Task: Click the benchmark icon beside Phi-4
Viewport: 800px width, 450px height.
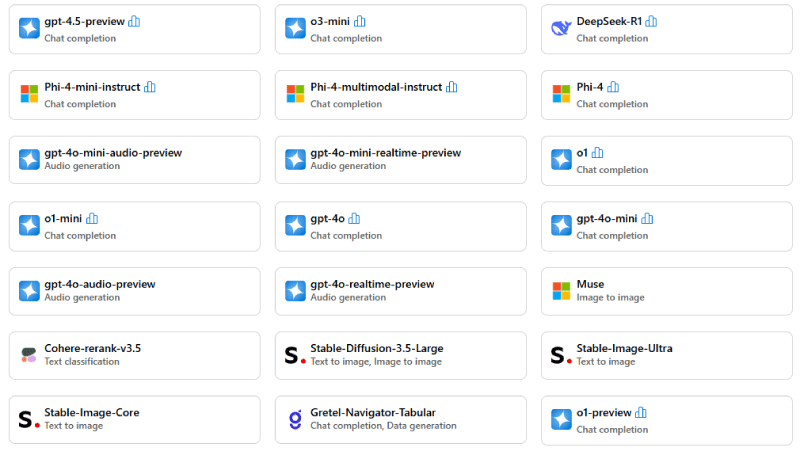Action: click(613, 87)
